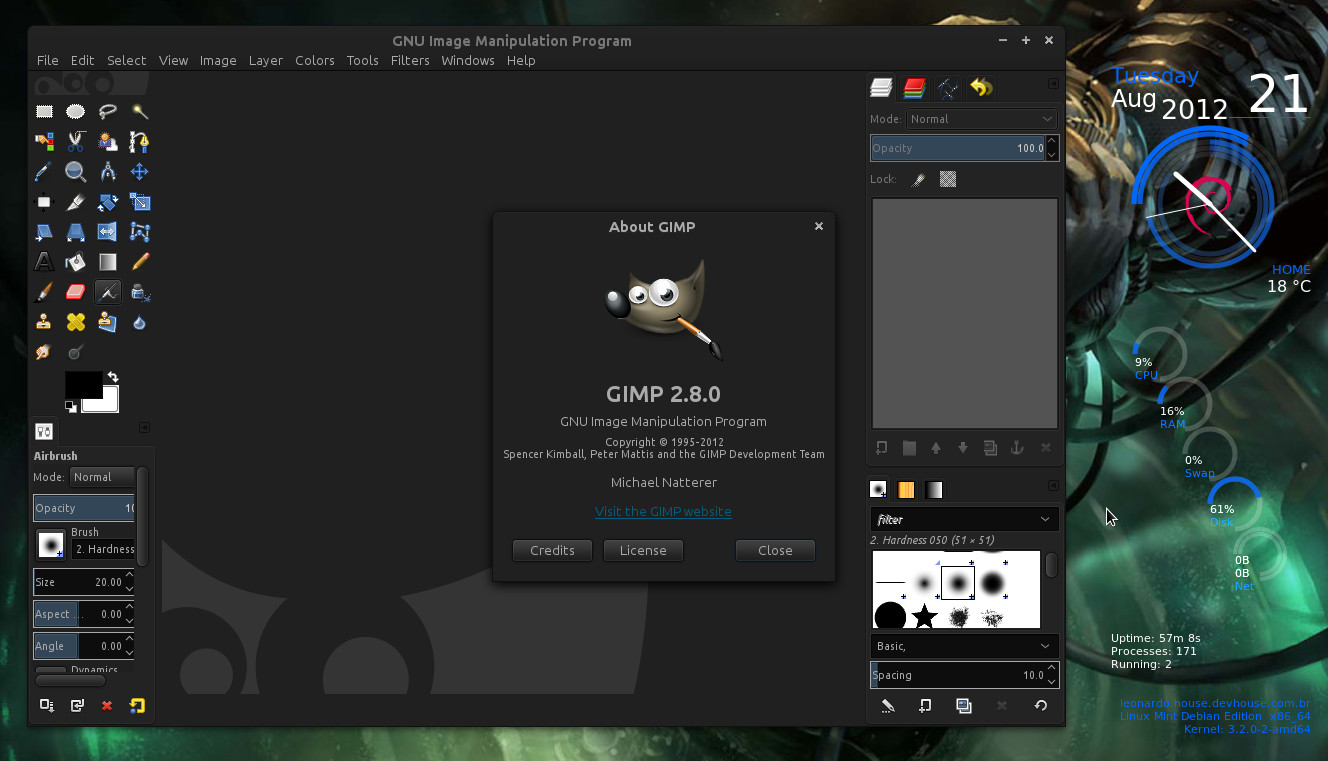
Task: Switch to the Gradients tab
Action: click(934, 490)
